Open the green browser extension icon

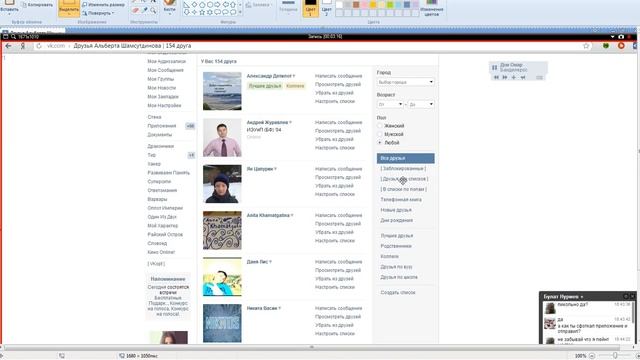pos(606,46)
